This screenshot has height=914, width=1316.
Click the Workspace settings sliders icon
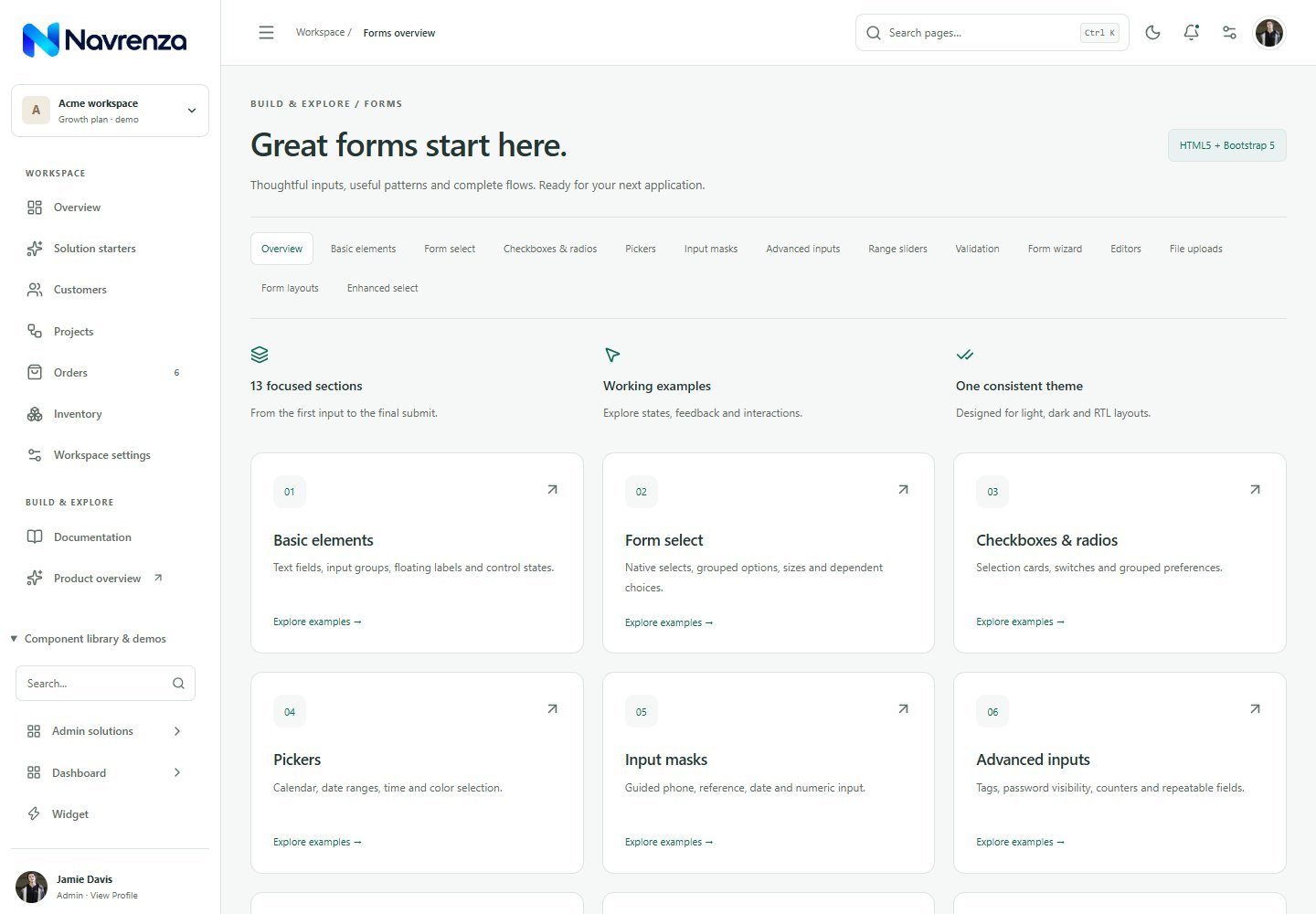point(35,455)
